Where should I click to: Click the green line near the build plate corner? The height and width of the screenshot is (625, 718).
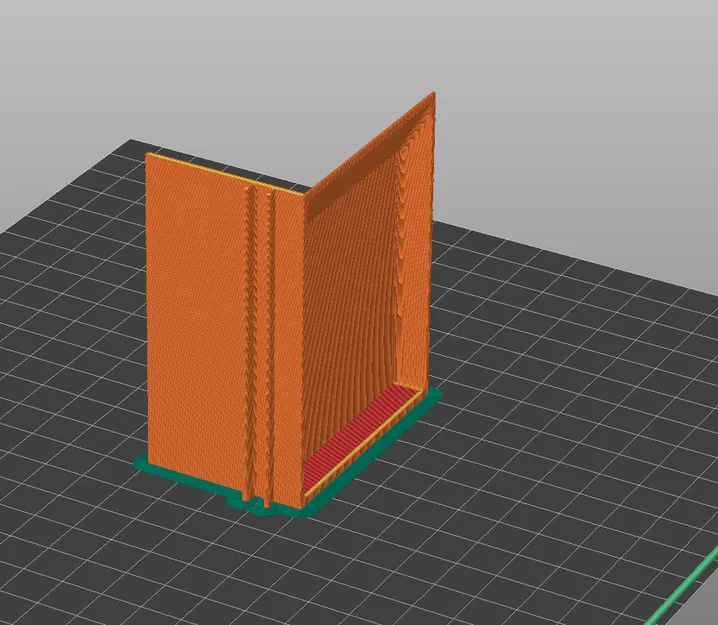pos(684,587)
